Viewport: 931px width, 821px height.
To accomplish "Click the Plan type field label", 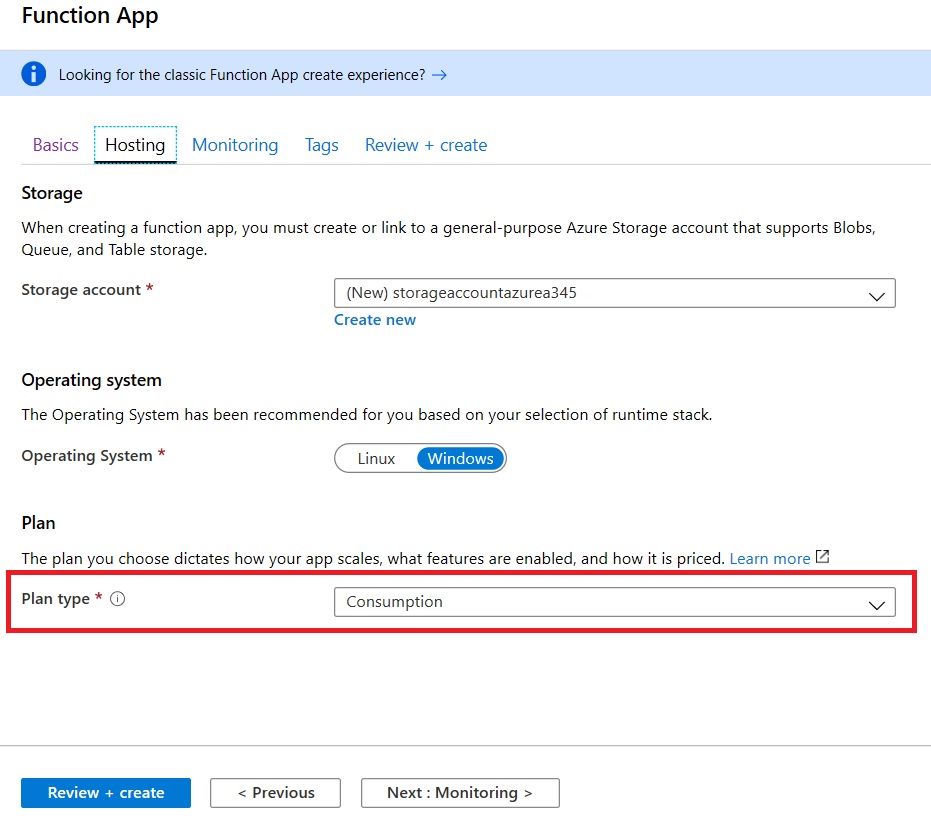I will click(x=57, y=599).
